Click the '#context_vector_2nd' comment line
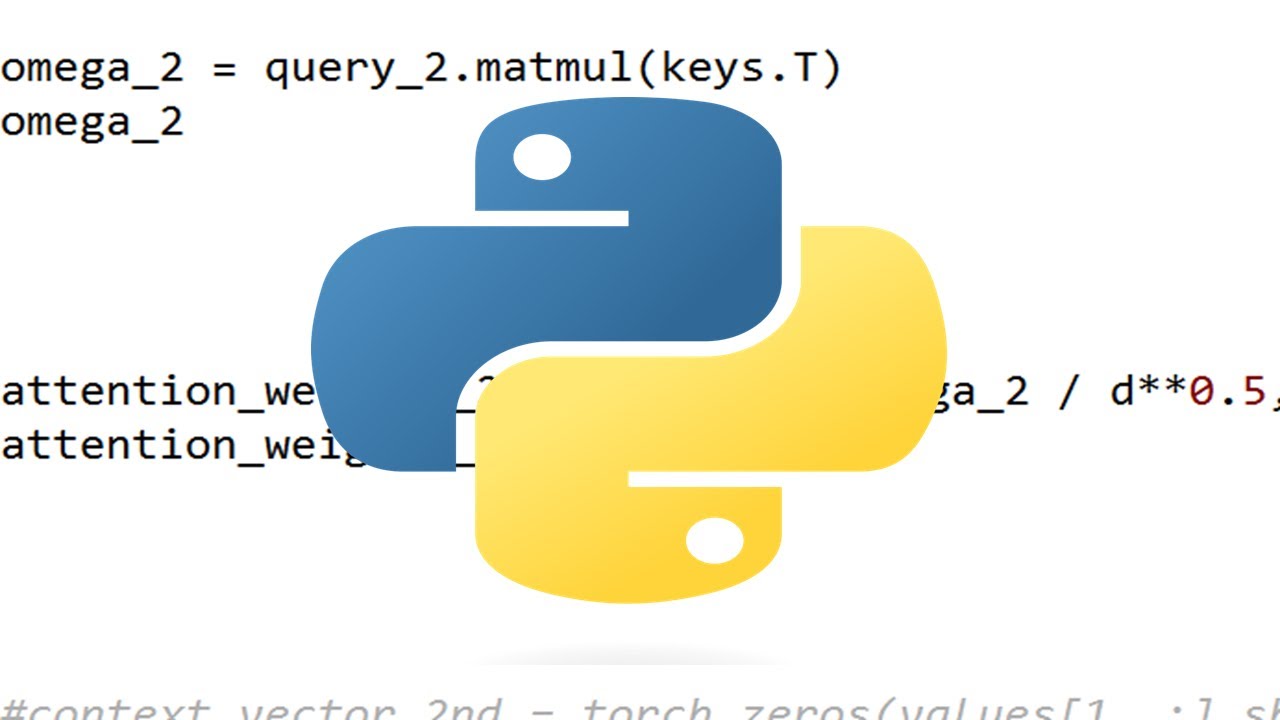The width and height of the screenshot is (1280, 720). tap(640, 708)
